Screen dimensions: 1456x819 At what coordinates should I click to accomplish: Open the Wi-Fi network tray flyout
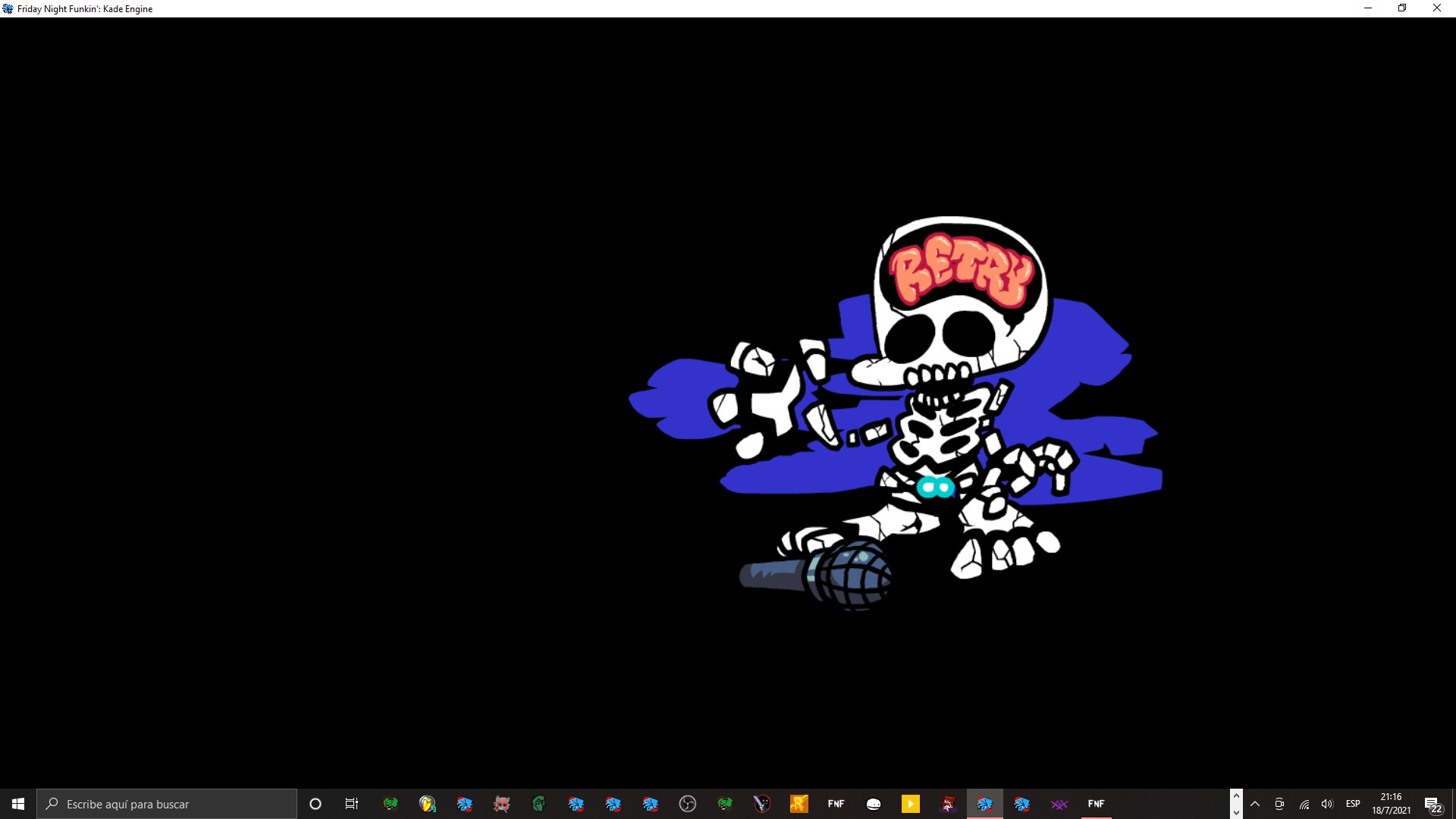1304,804
